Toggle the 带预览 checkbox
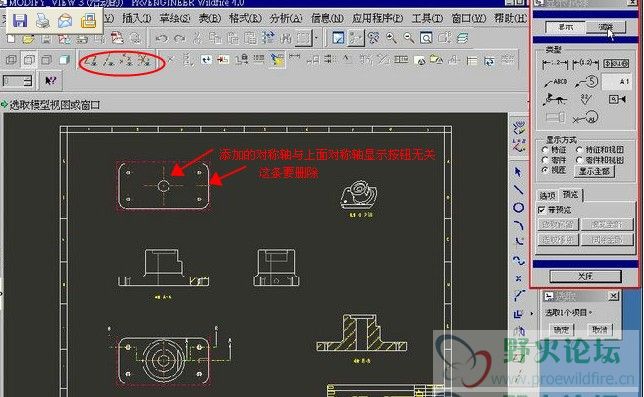Image resolution: width=644 pixels, height=397 pixels. 542,210
